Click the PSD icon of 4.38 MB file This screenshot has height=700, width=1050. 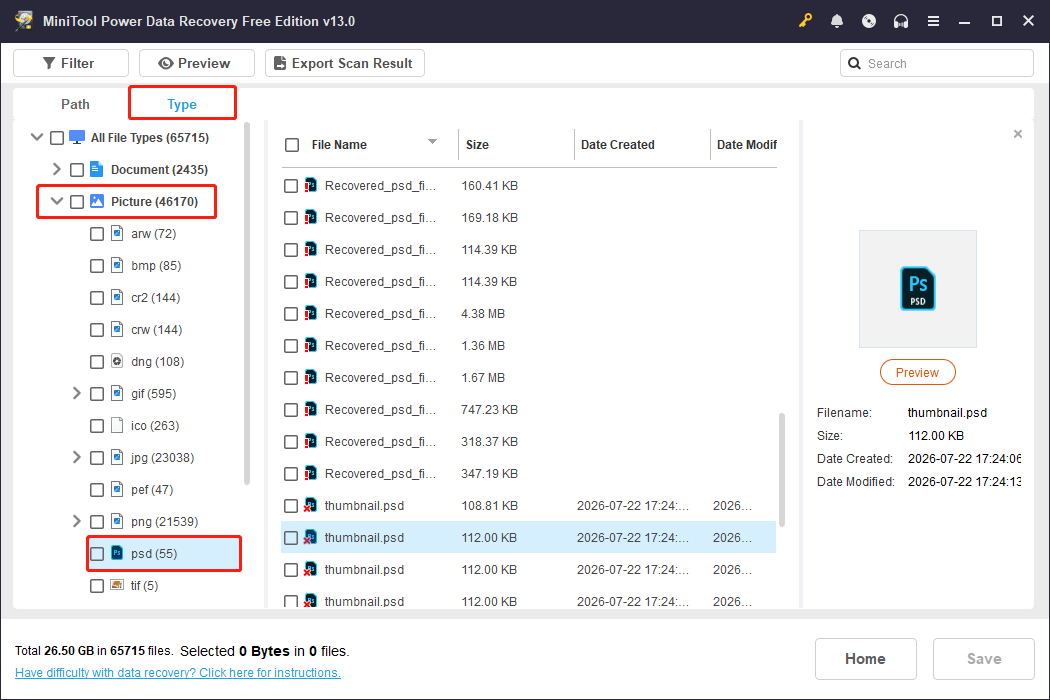[310, 313]
